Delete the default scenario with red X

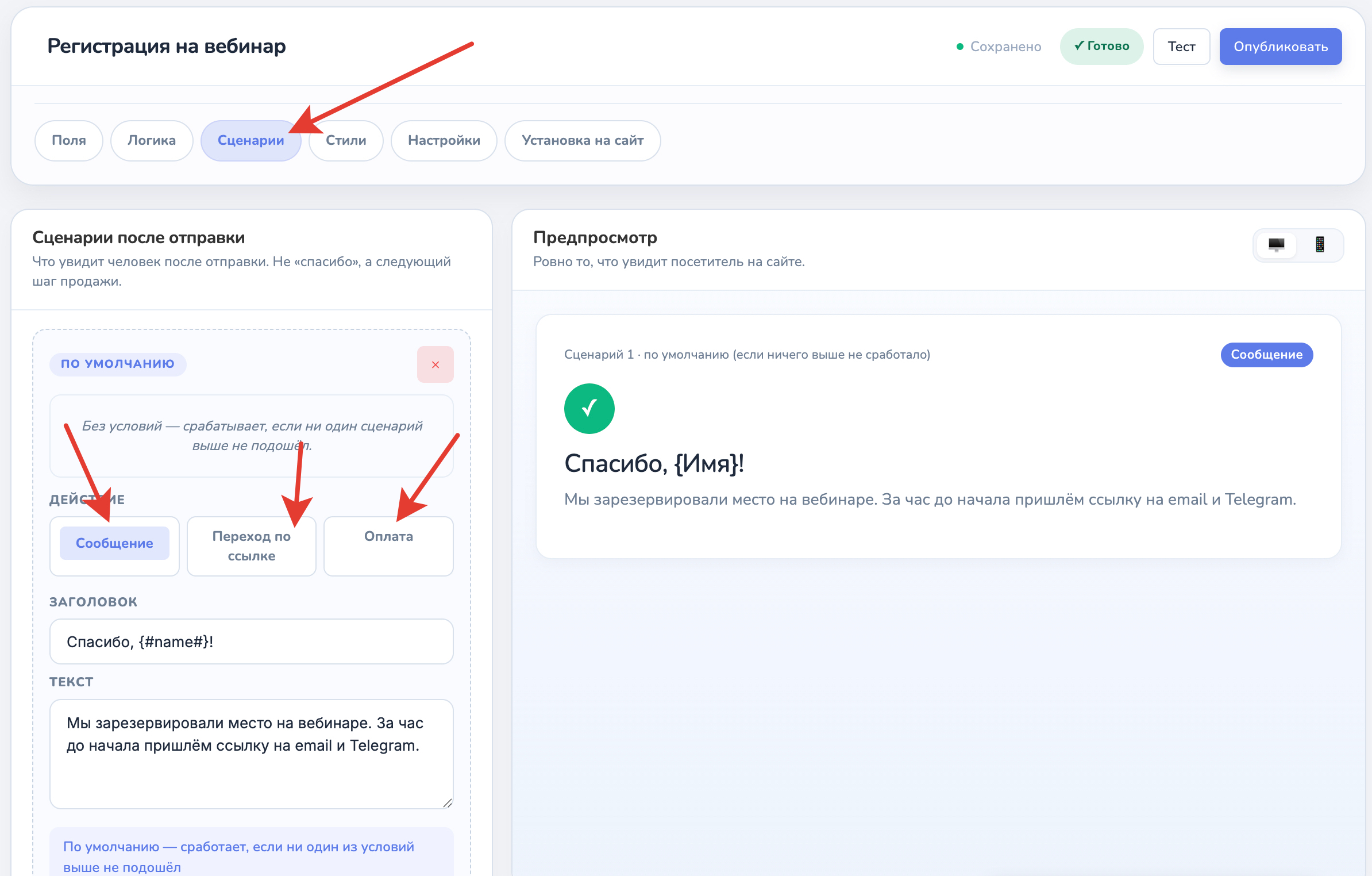[436, 364]
